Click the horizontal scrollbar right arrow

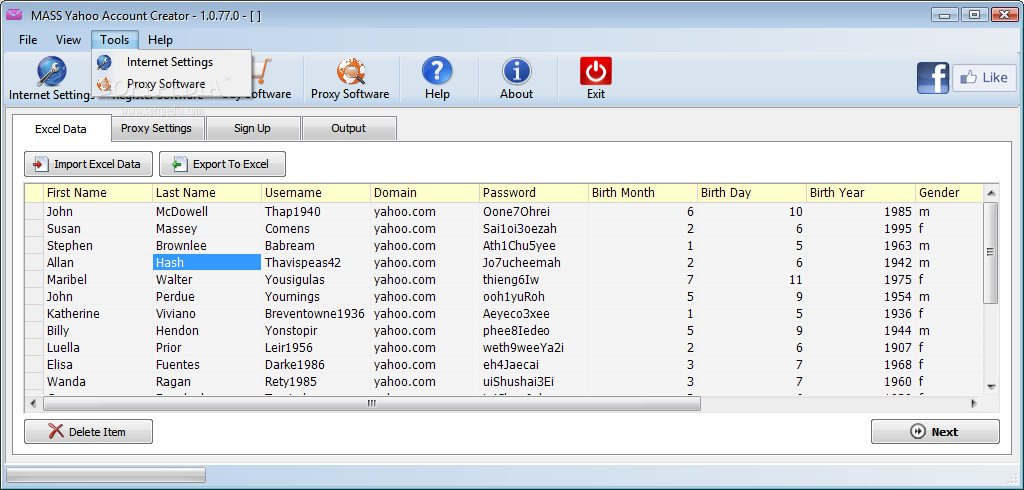(x=974, y=404)
